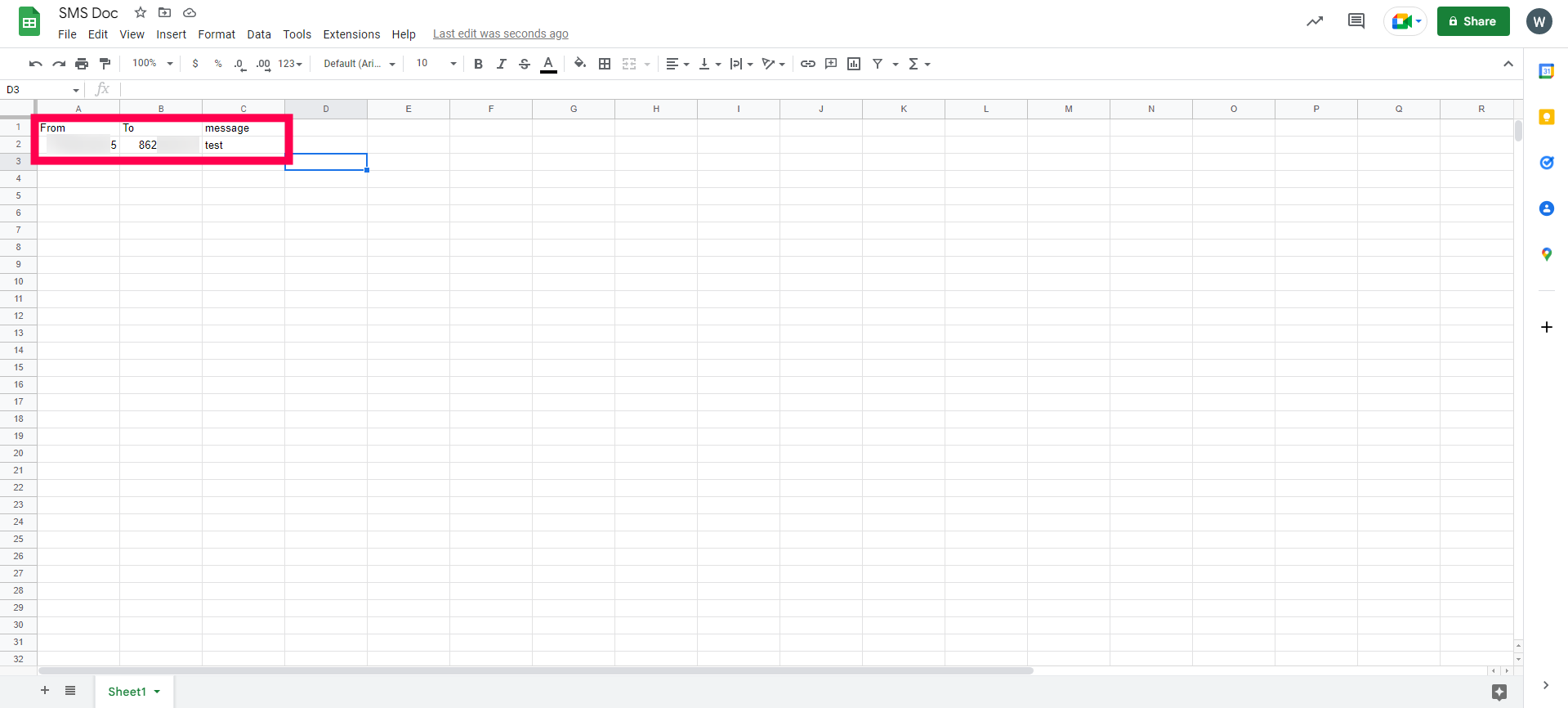Open Calendar in the side panel
This screenshot has width=1568, height=708.
pyautogui.click(x=1546, y=71)
